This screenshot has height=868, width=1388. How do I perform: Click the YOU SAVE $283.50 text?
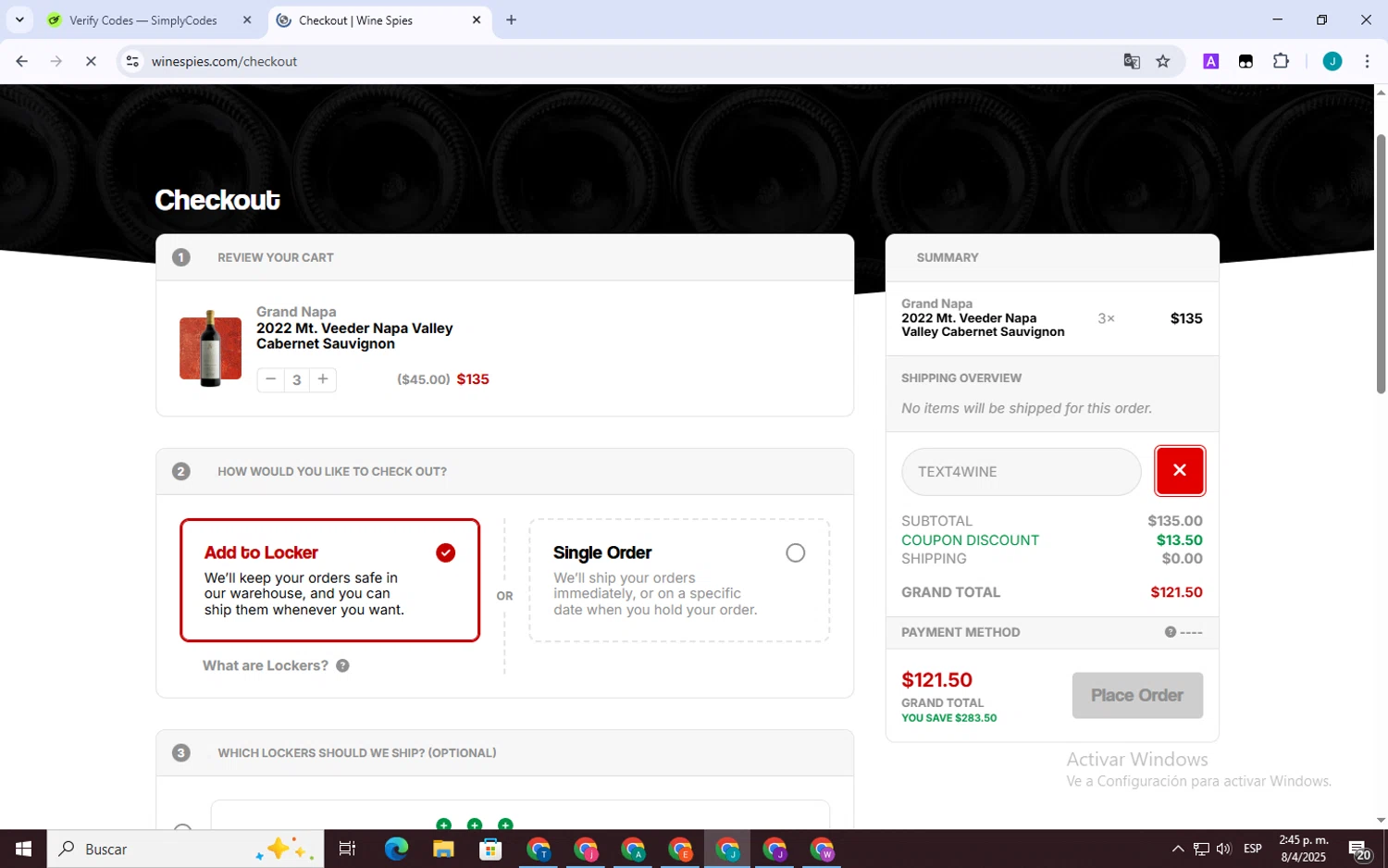948,718
